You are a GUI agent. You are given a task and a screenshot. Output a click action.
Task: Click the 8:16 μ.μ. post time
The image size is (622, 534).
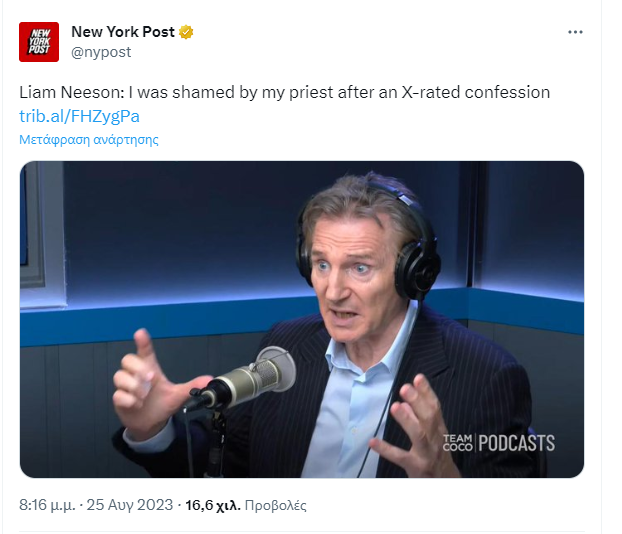47,505
